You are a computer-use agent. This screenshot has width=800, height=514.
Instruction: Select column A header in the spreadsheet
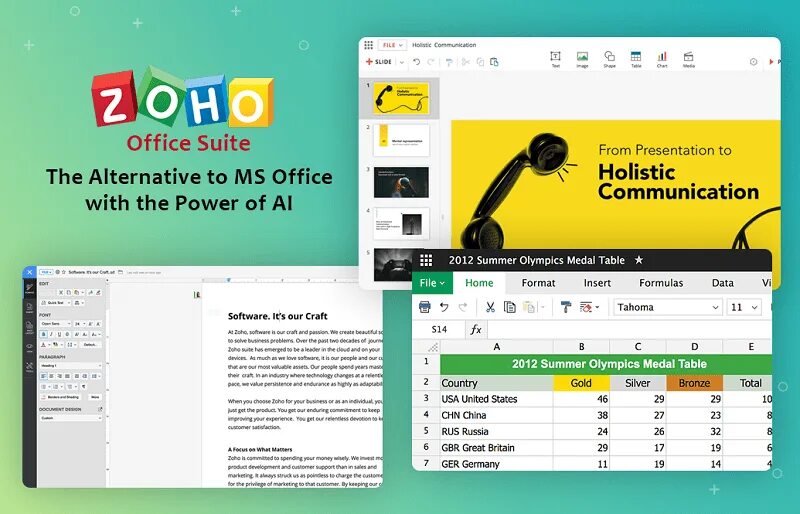[496, 347]
